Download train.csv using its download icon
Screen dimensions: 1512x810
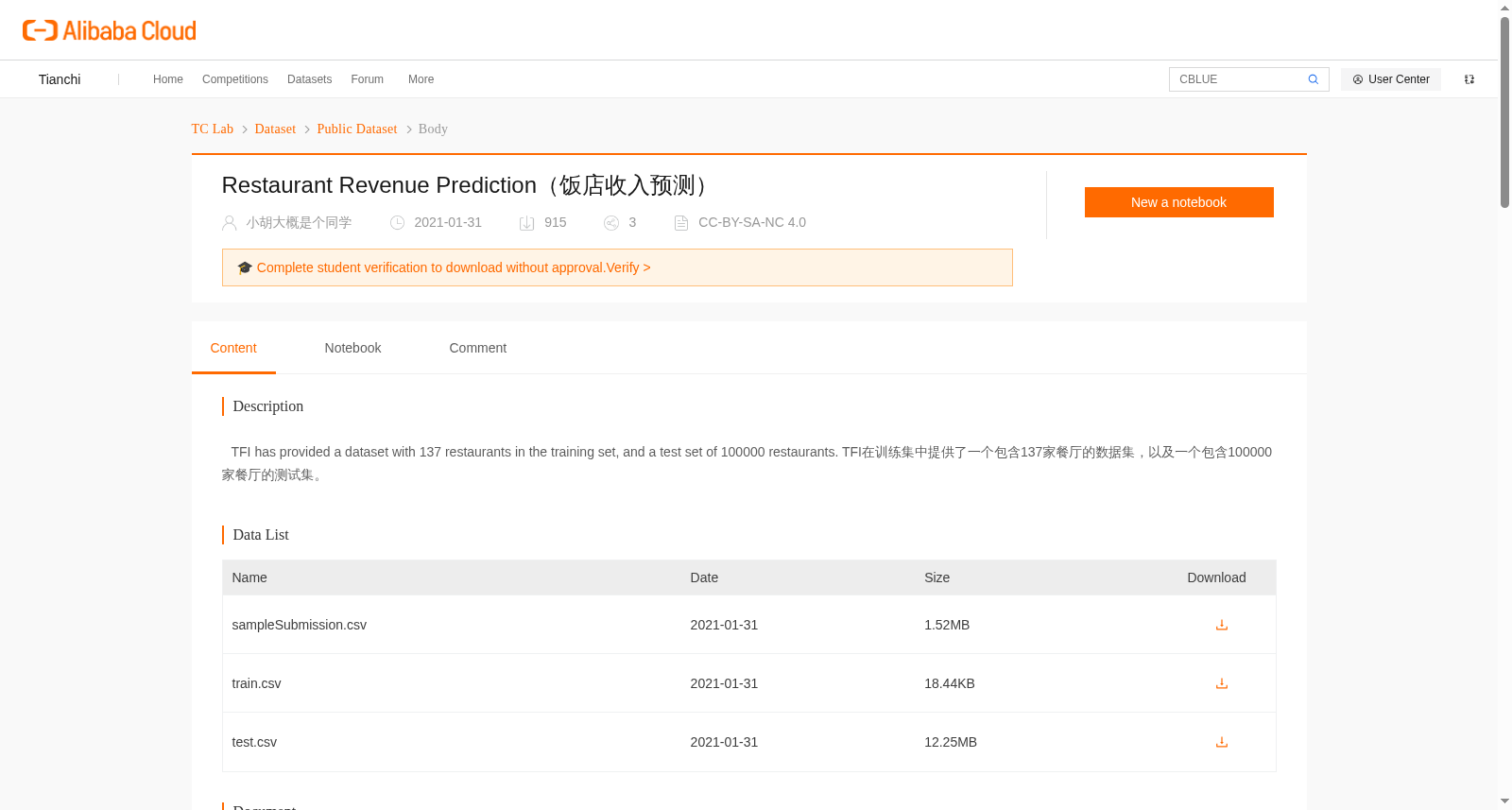[x=1222, y=683]
